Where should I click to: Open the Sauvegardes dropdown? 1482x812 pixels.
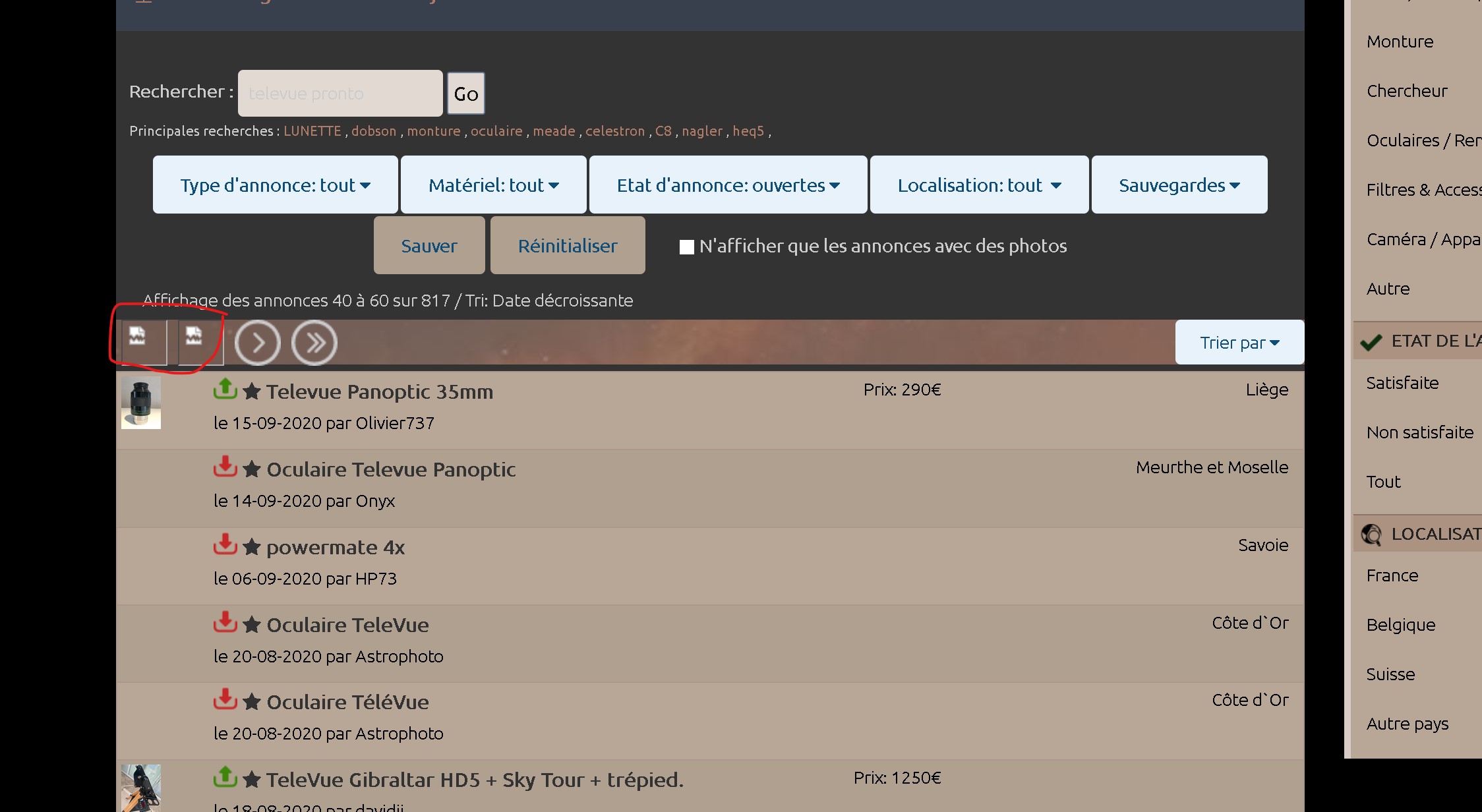[x=1179, y=185]
